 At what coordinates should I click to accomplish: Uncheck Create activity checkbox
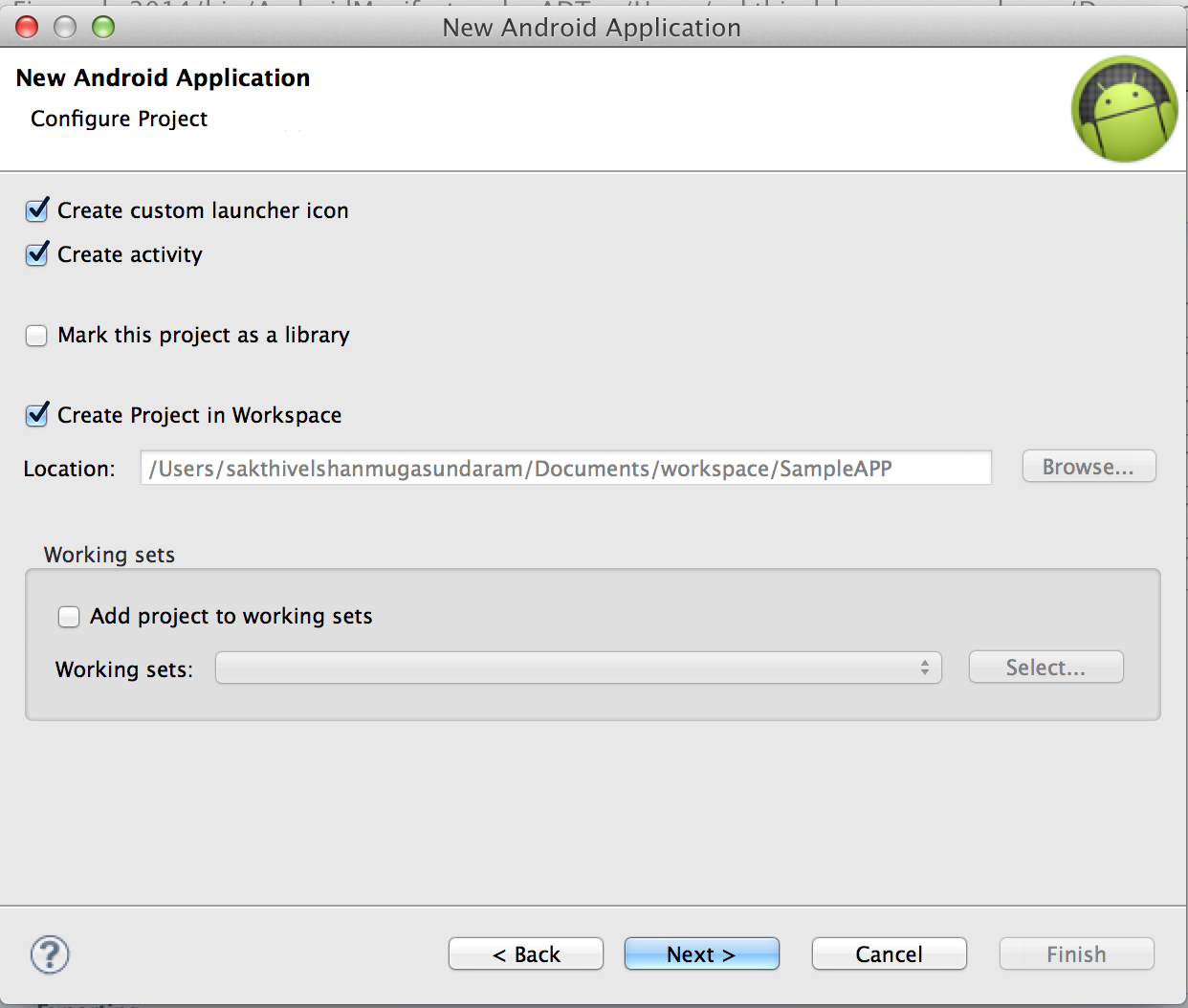36,254
